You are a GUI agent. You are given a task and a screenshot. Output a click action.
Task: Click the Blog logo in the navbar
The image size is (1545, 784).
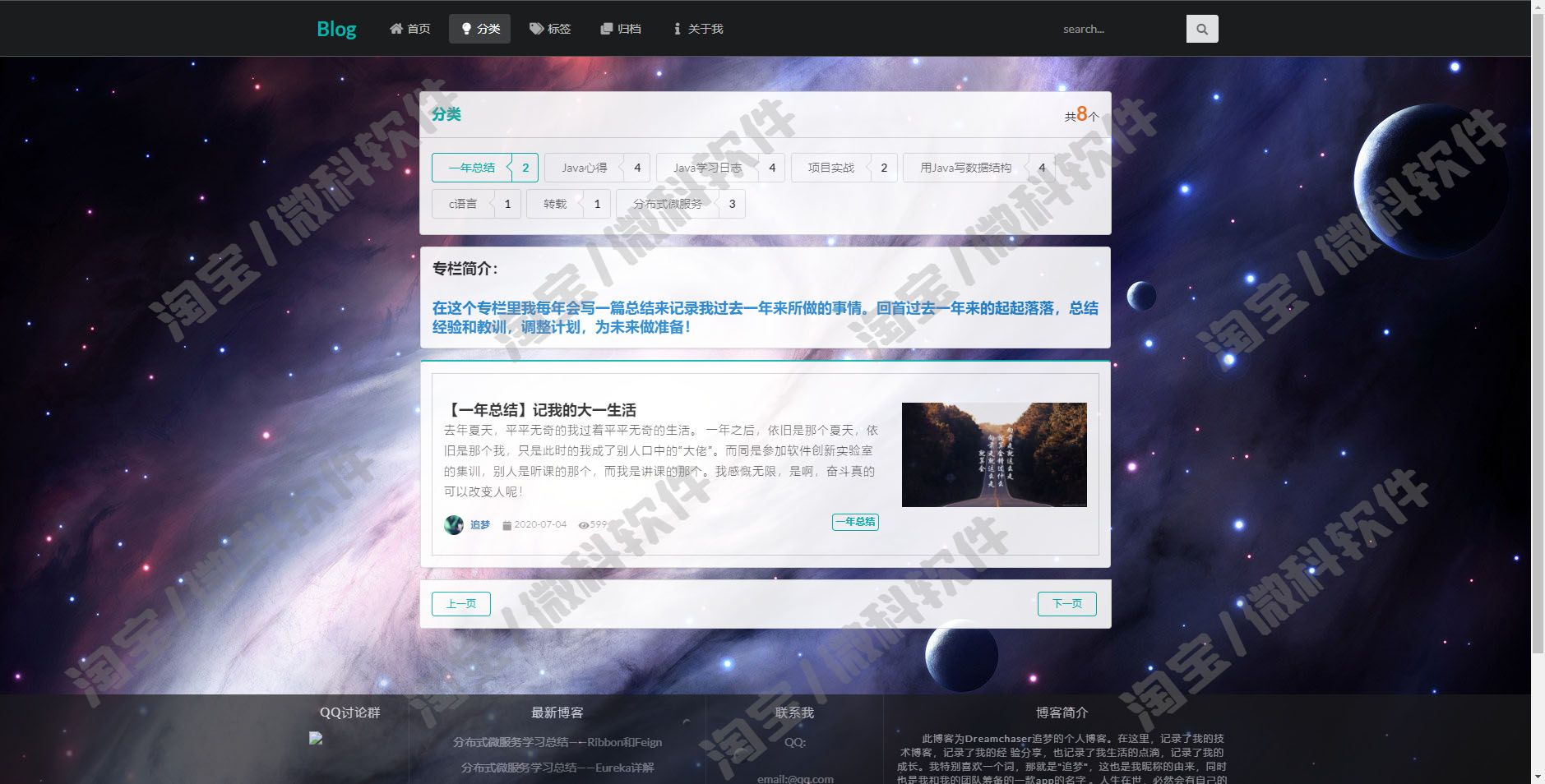[x=336, y=29]
